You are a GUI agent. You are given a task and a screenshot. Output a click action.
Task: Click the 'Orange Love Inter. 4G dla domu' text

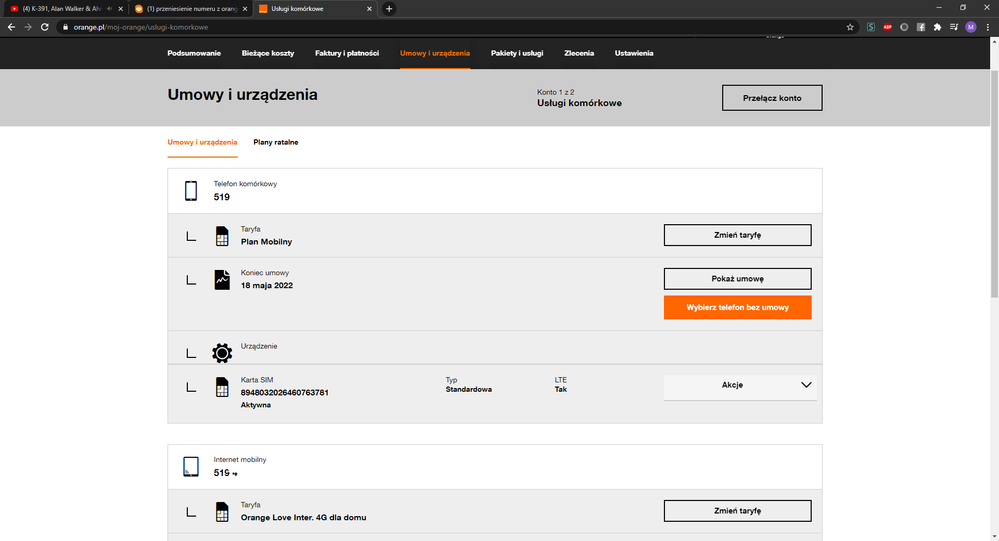(x=303, y=517)
